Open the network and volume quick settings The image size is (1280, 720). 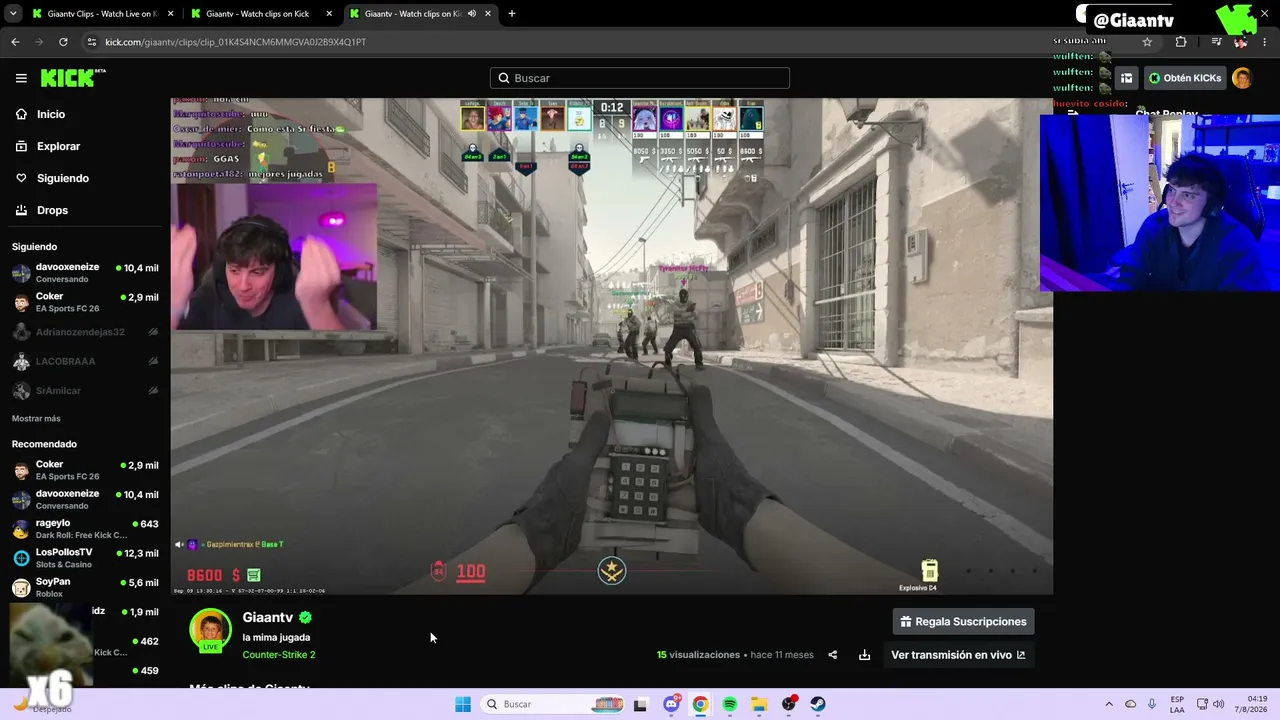(1208, 704)
